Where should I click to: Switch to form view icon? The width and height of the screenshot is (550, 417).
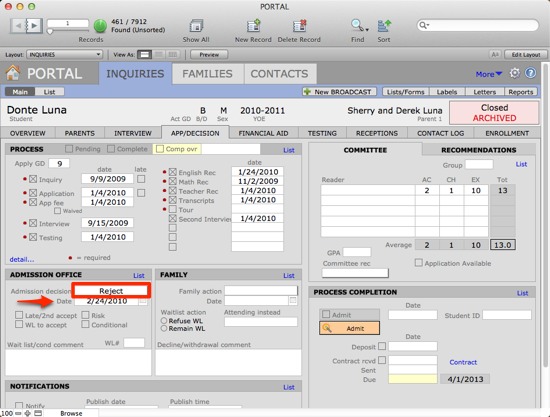(x=144, y=55)
